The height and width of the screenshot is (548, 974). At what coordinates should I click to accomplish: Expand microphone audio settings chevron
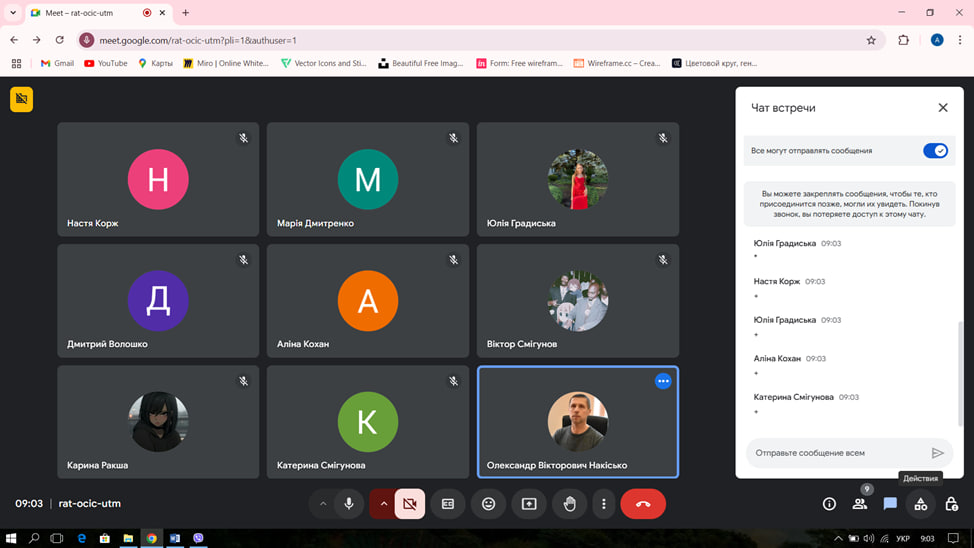pyautogui.click(x=323, y=504)
